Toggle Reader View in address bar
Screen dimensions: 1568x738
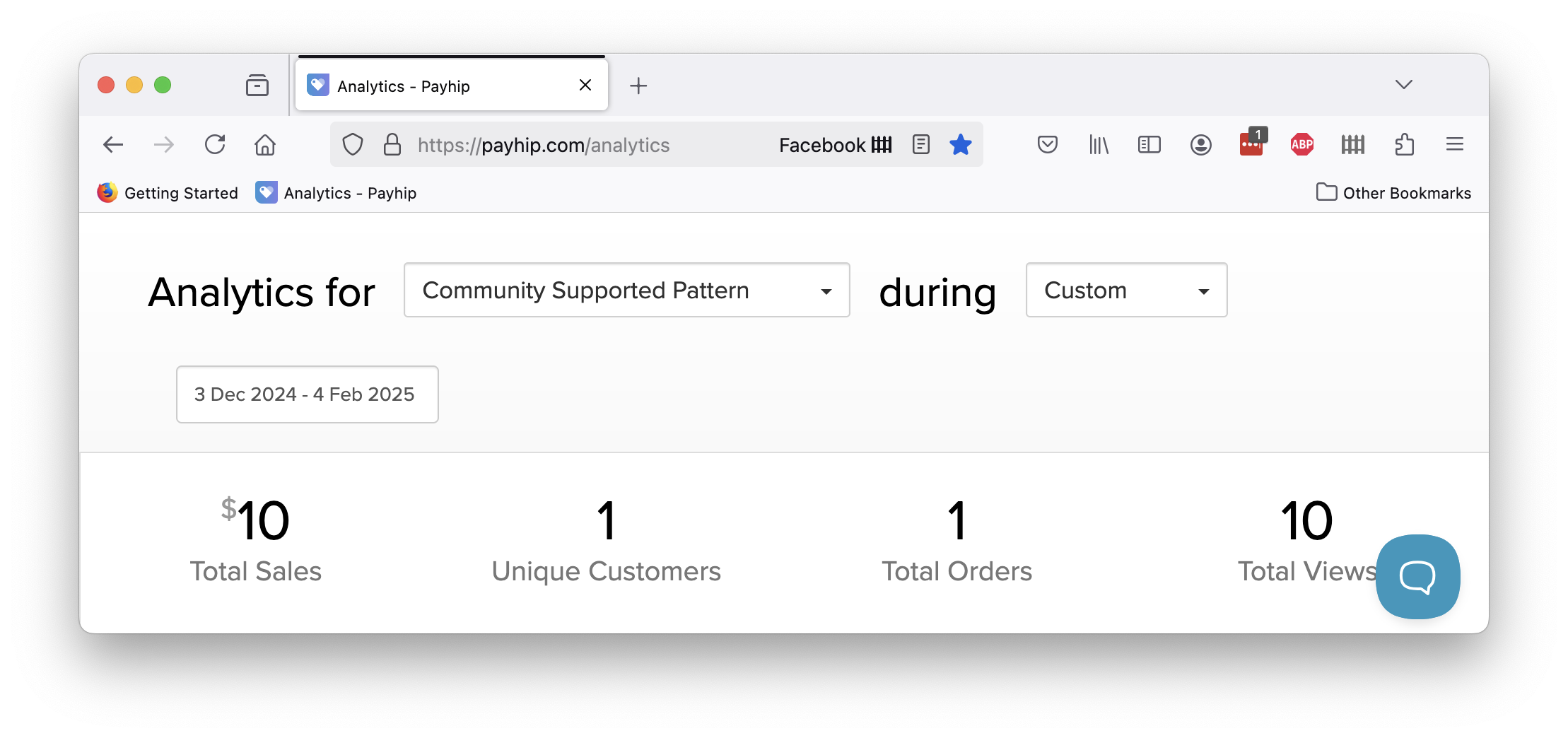pyautogui.click(x=920, y=145)
